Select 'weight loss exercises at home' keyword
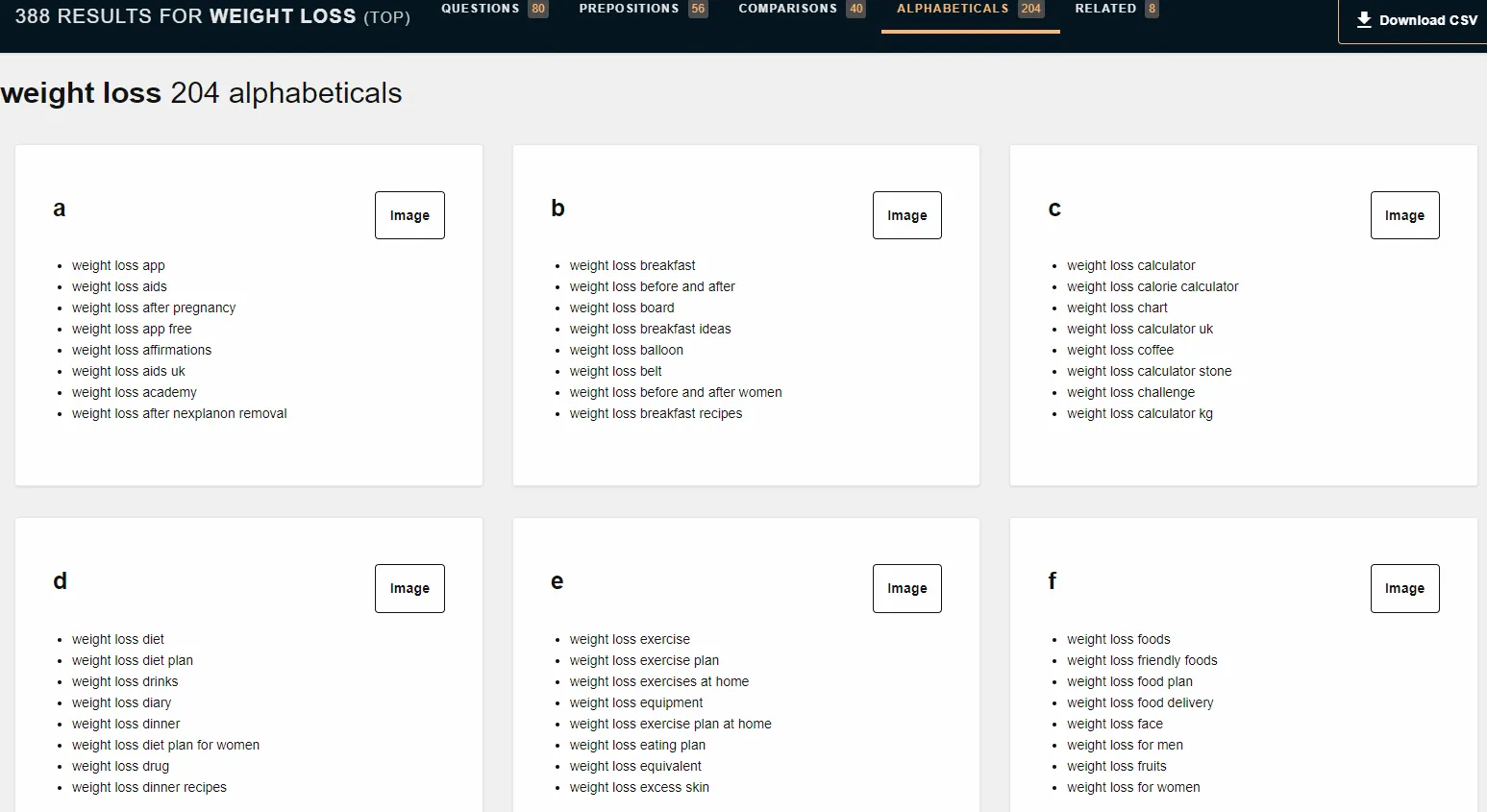Viewport: 1487px width, 812px height. (658, 681)
